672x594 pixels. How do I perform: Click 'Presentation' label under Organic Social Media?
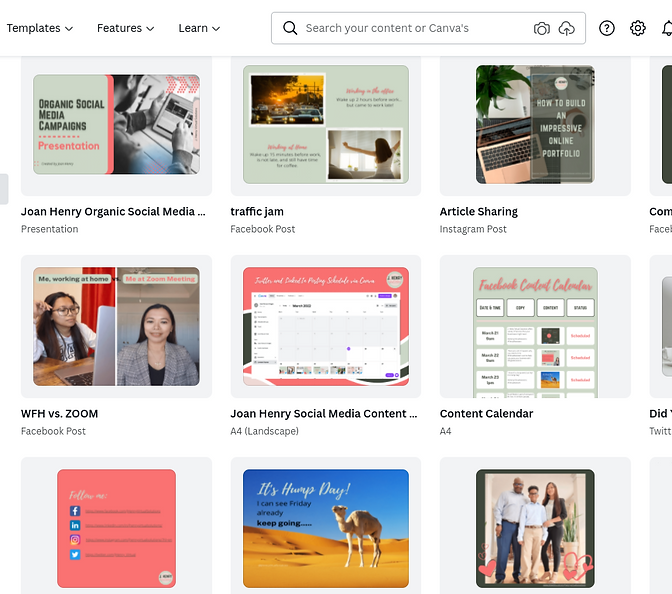click(49, 229)
